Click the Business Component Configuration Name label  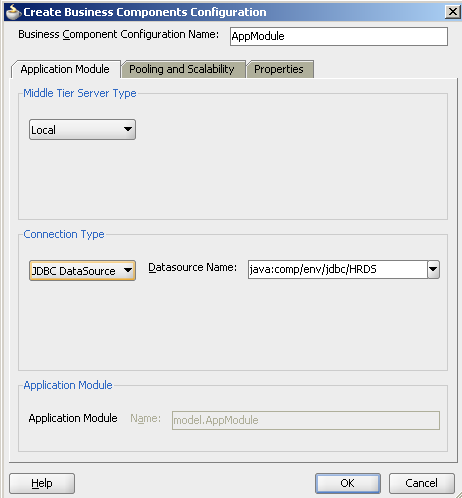[118, 34]
